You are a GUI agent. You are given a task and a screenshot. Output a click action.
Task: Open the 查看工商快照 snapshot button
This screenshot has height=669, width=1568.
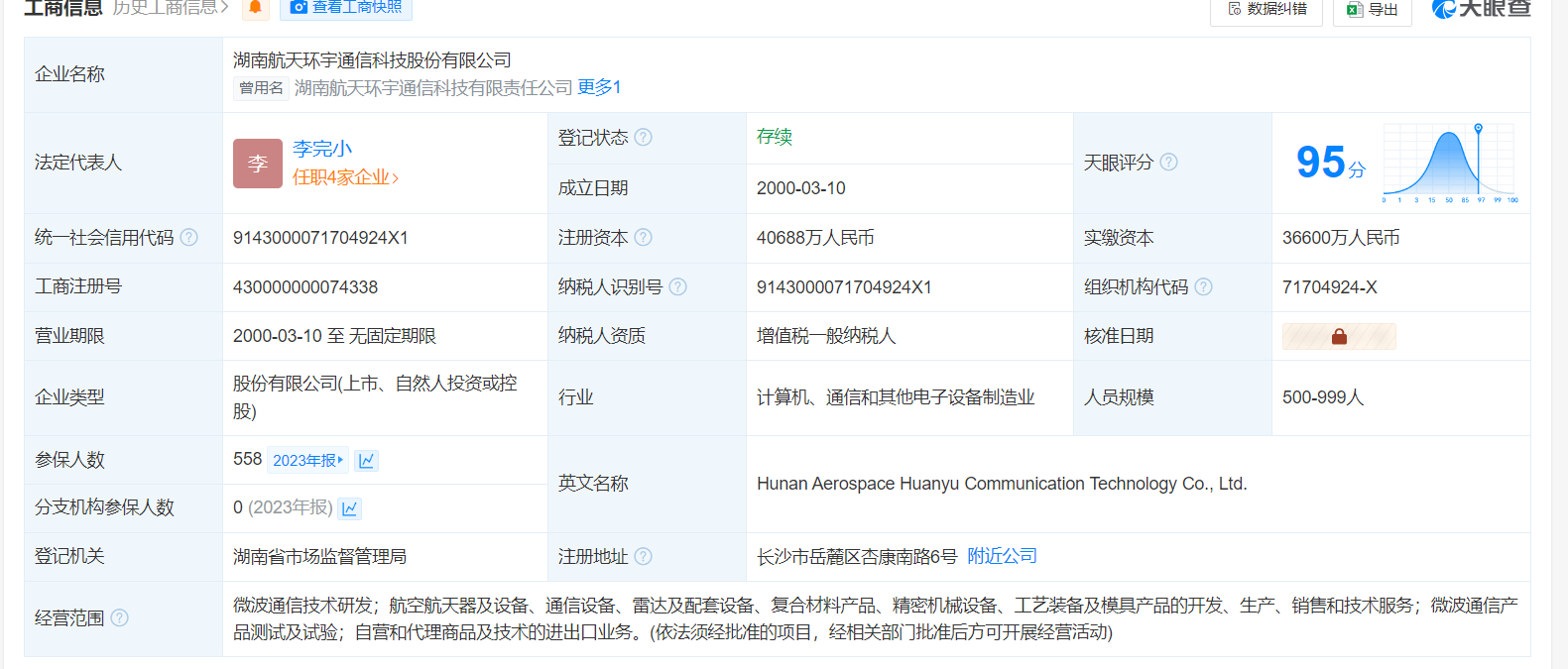346,8
